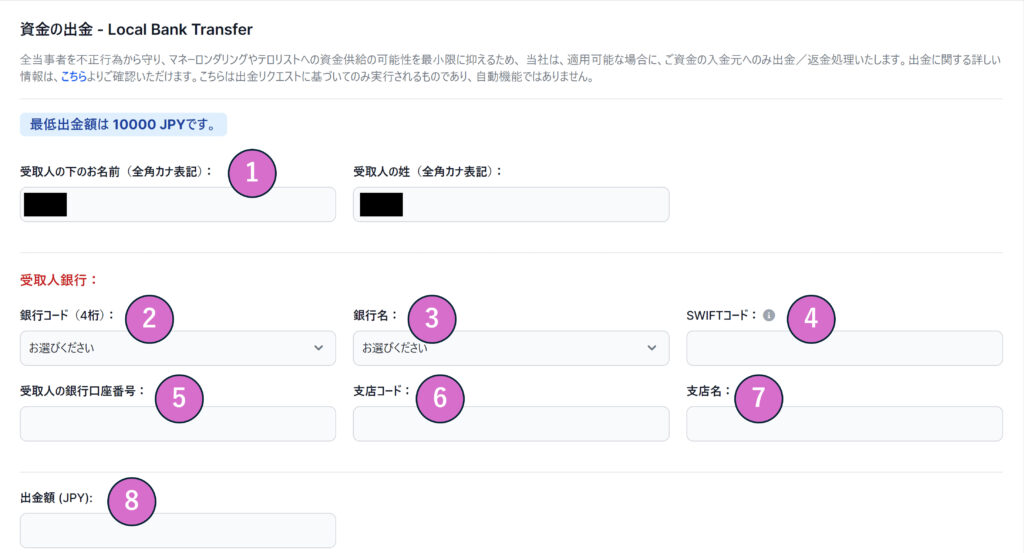Image resolution: width=1024 pixels, height=553 pixels.
Task: Select the pink circle marker numbered 5
Action: (x=179, y=397)
